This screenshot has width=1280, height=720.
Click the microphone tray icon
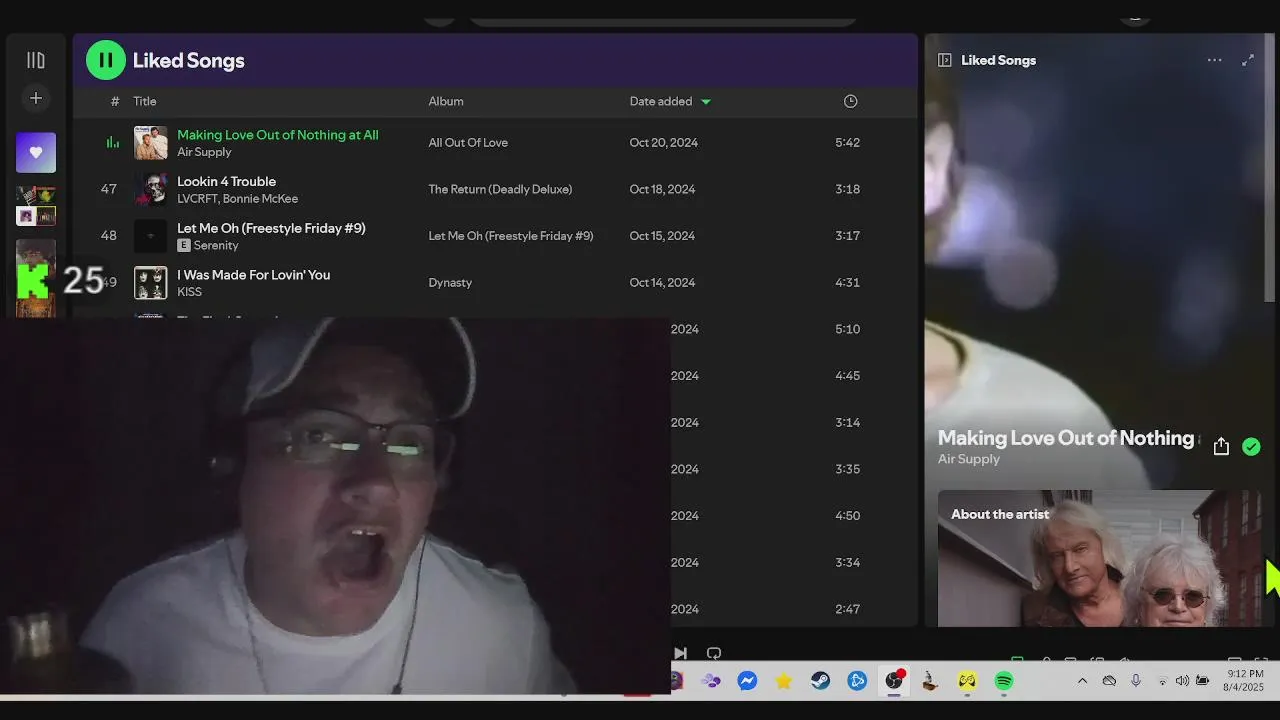click(x=1136, y=681)
